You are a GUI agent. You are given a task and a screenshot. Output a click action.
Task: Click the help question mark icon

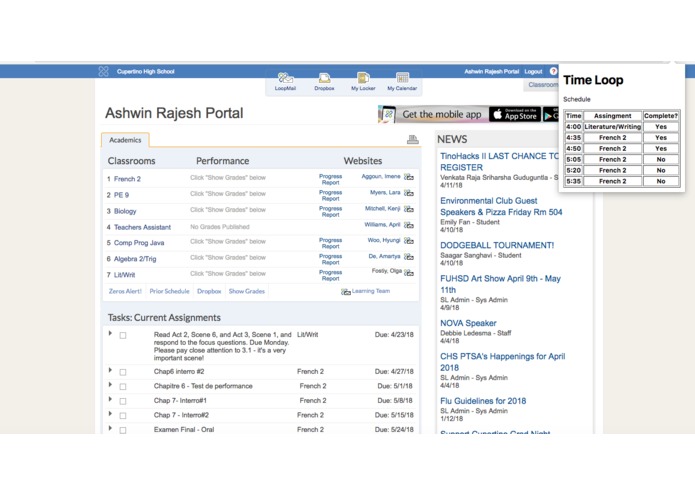[x=553, y=71]
